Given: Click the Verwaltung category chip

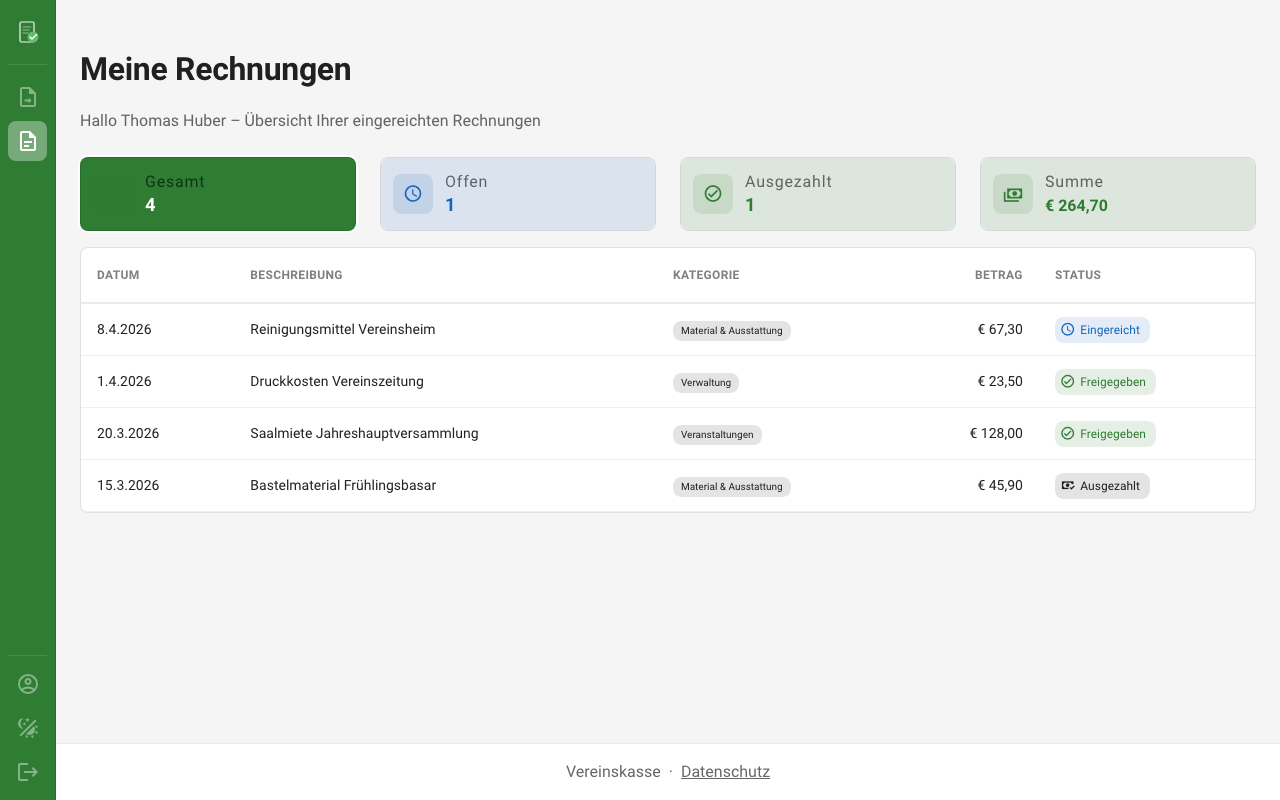Looking at the screenshot, I should (706, 382).
